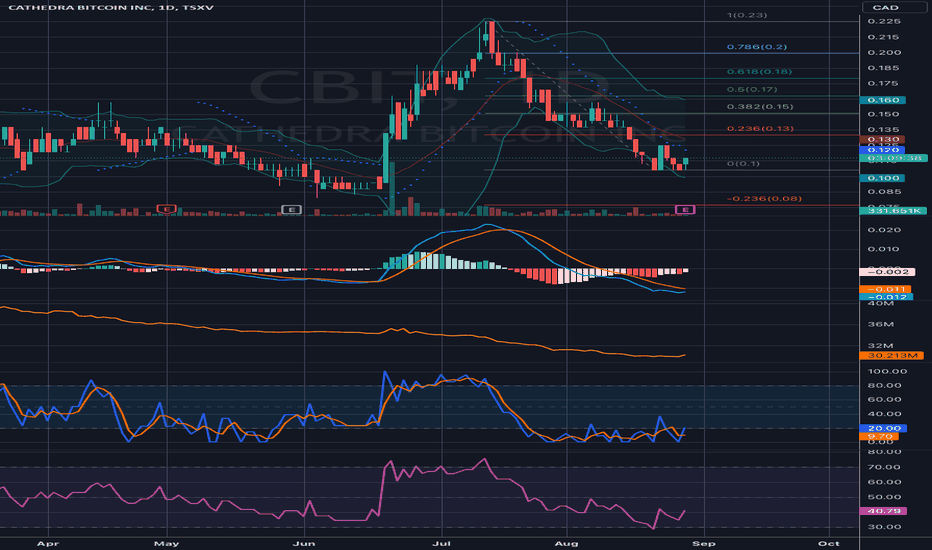The height and width of the screenshot is (550, 932).
Task: Click the 36M axis label
Action: 880,325
